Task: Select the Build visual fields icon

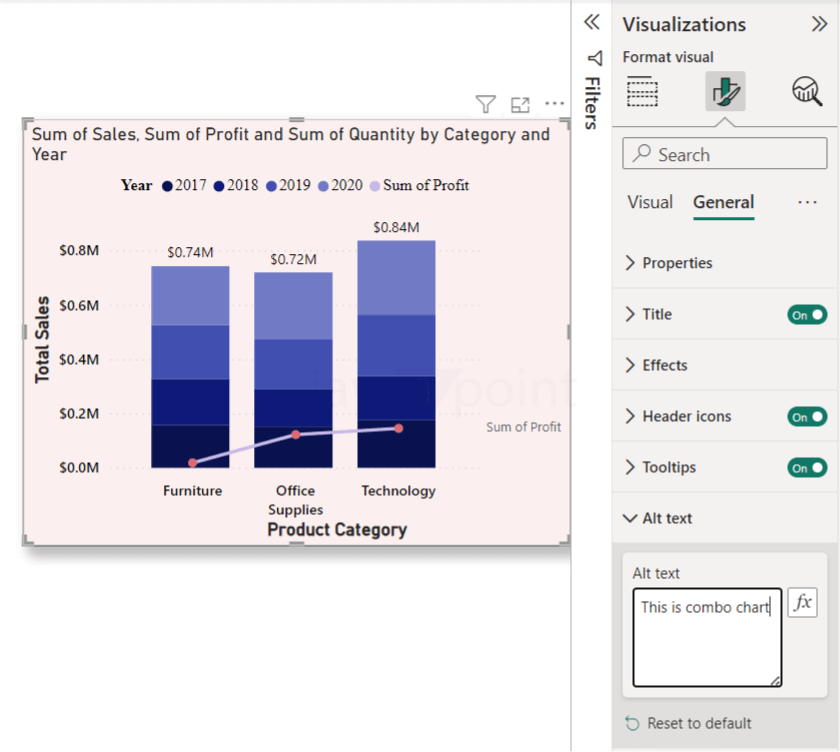Action: (x=642, y=91)
